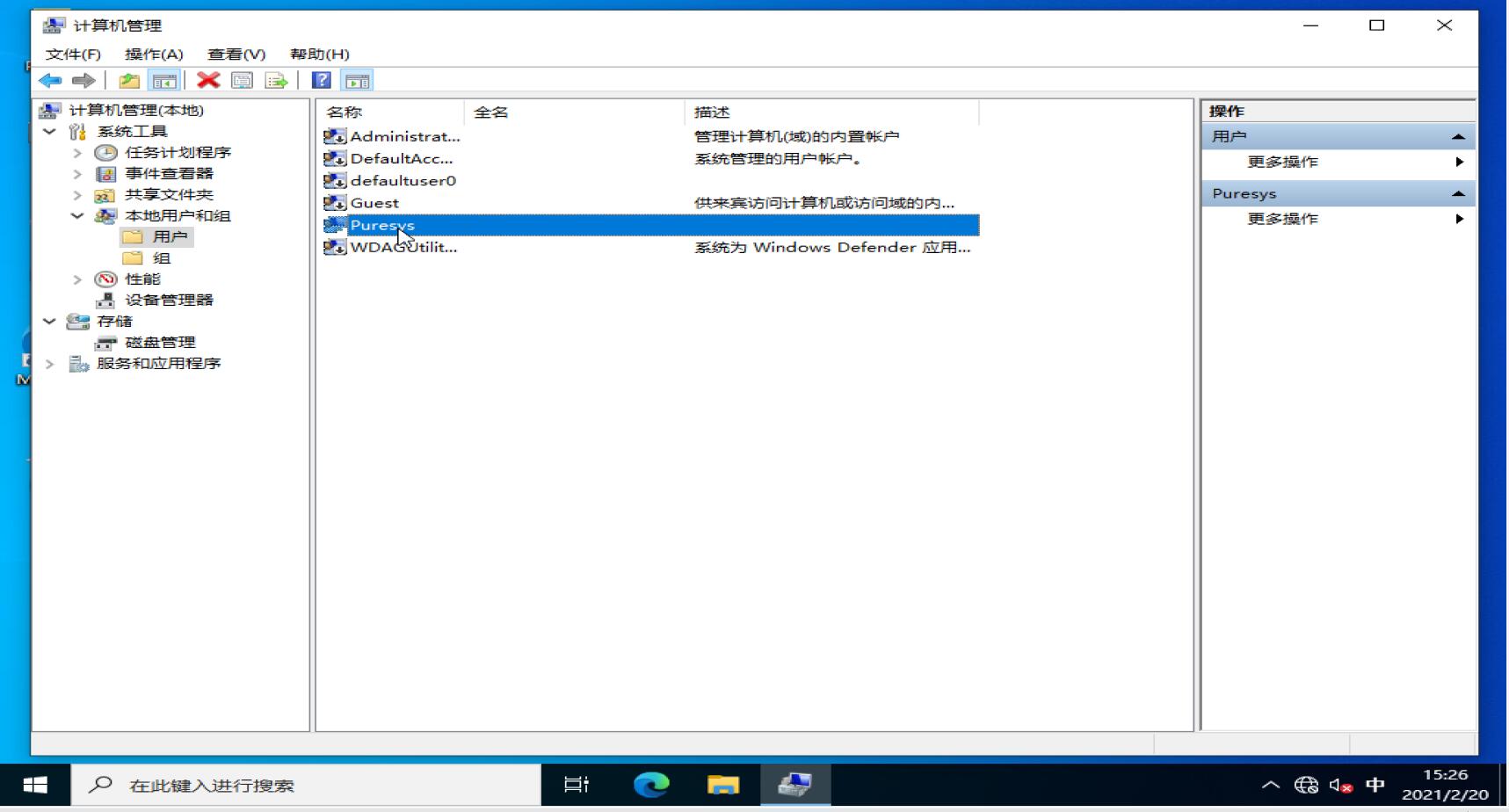Collapse the 存储 tree node
The image size is (1509, 812).
pos(50,321)
